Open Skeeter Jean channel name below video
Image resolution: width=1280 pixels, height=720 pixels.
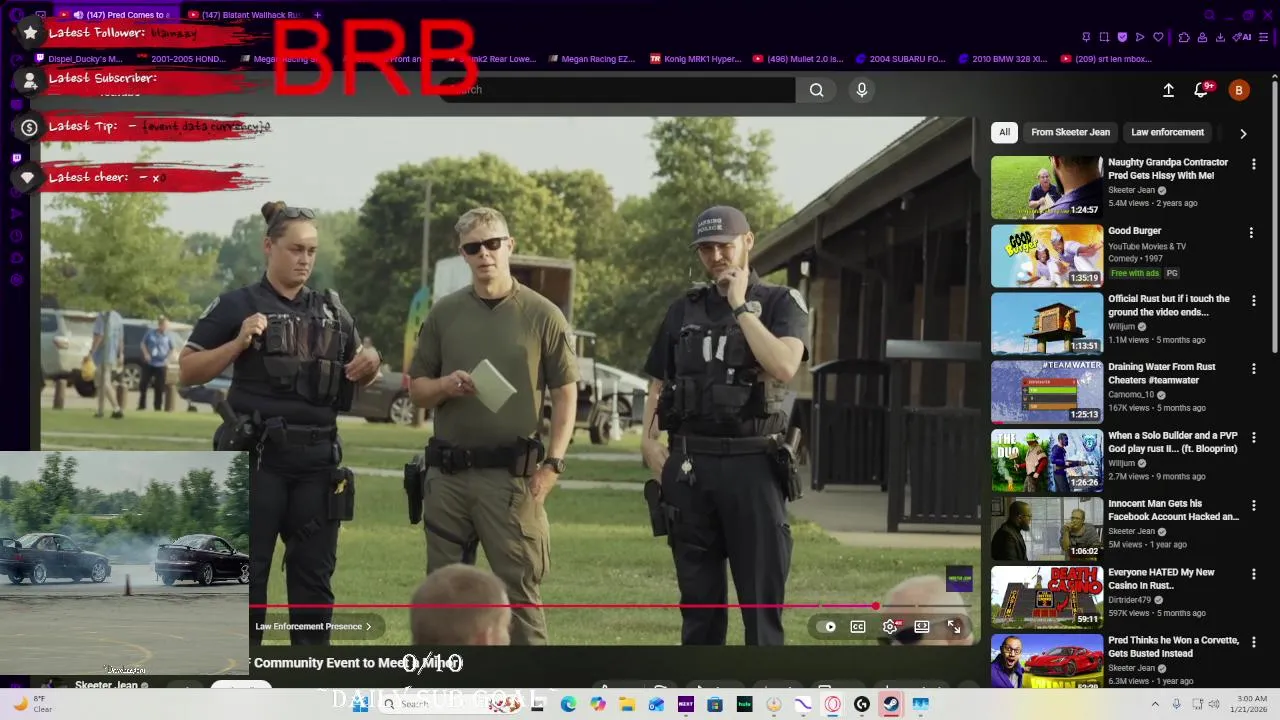point(106,686)
